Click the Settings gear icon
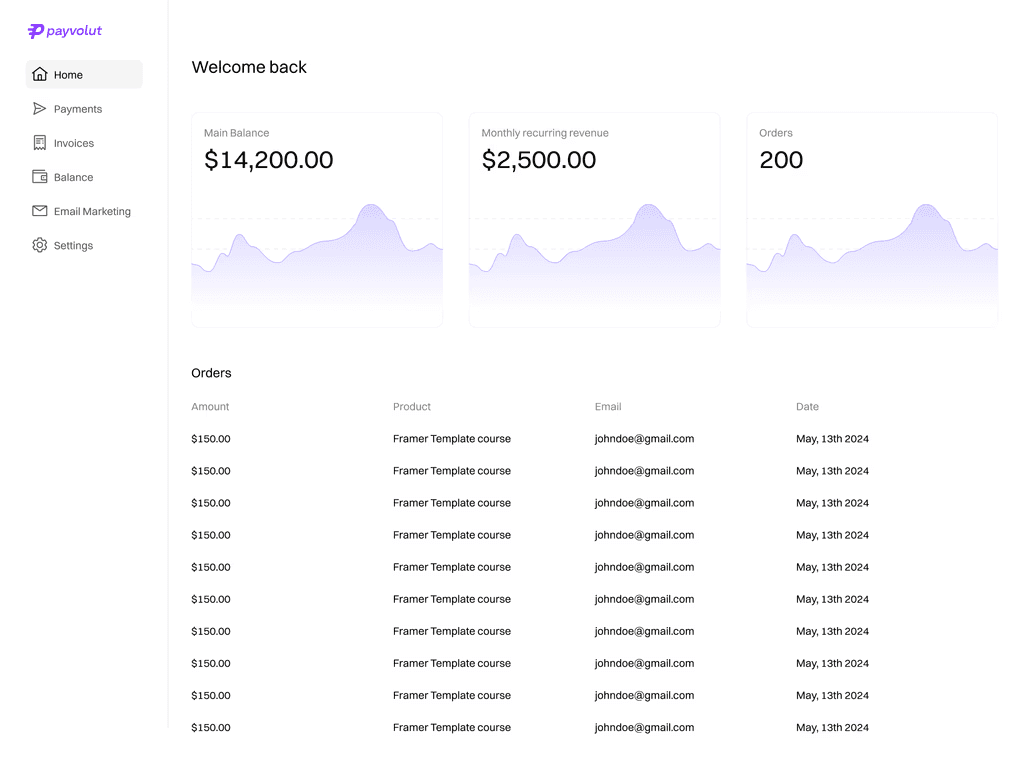The height and width of the screenshot is (763, 1024). pos(40,245)
